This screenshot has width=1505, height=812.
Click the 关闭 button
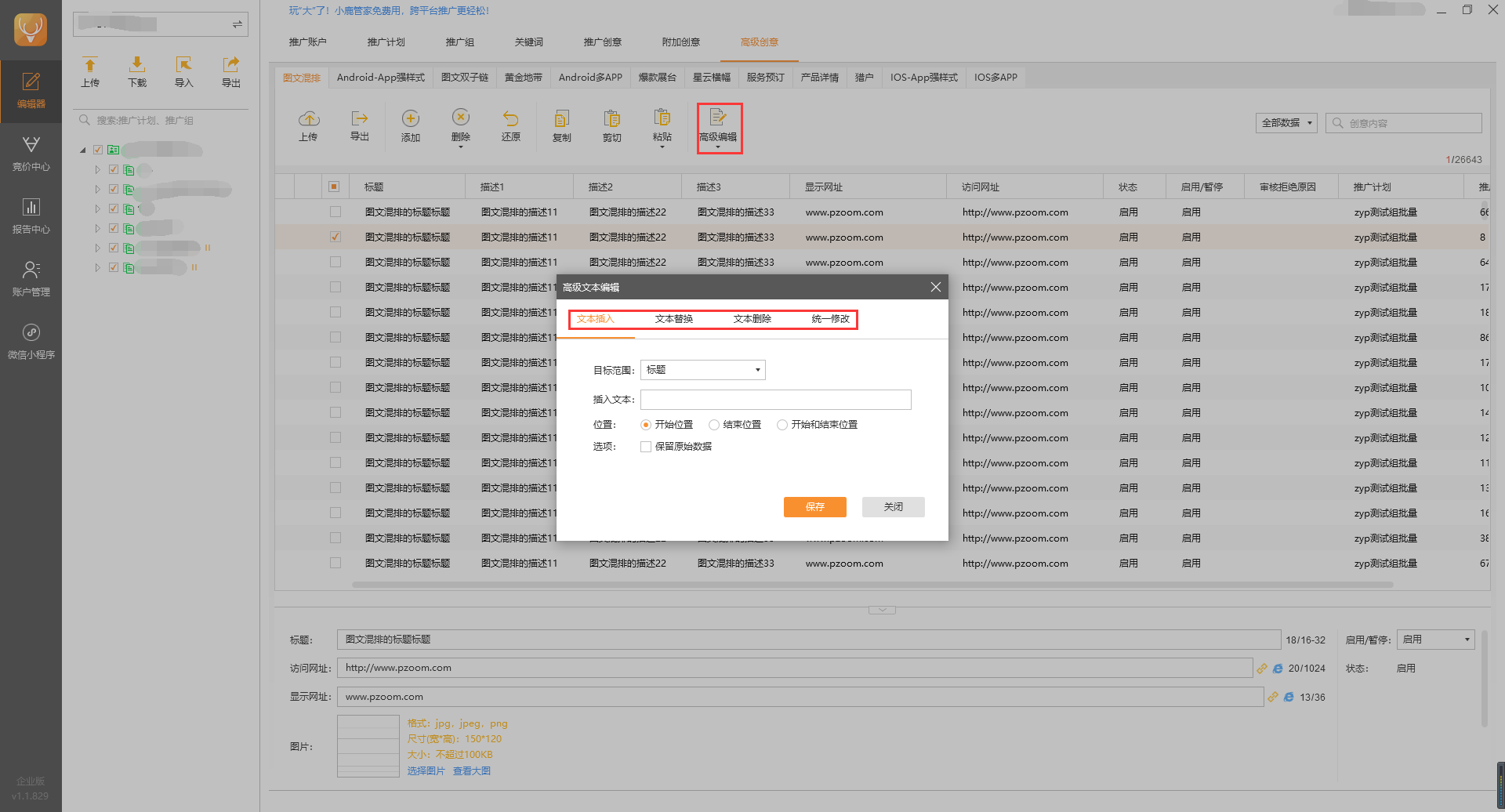click(894, 507)
